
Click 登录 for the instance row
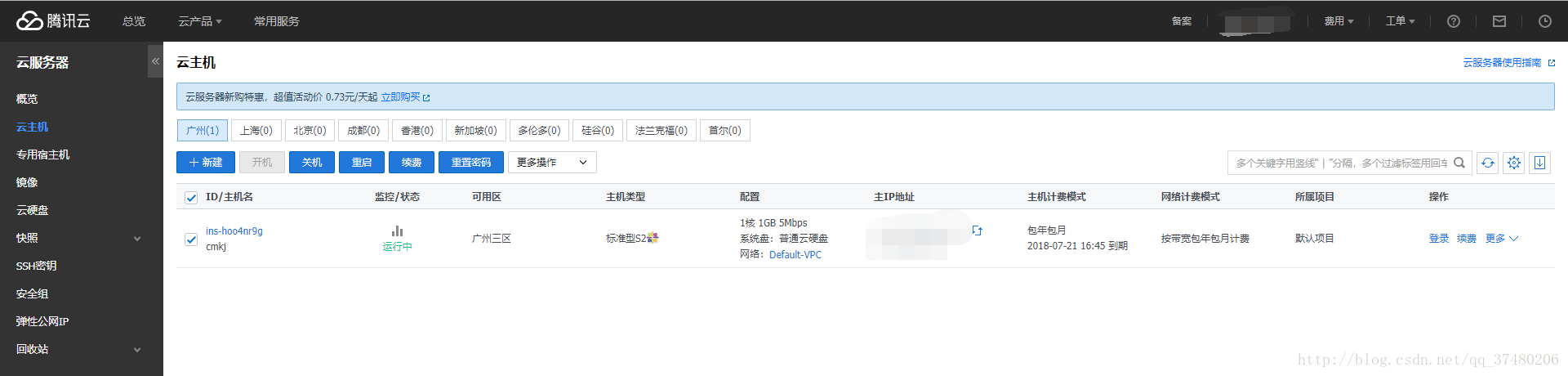tap(1439, 239)
